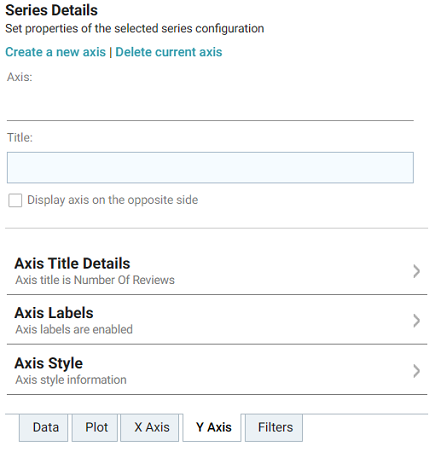Open the Axis Title Details section heading
This screenshot has height=452, width=435.
coord(72,263)
